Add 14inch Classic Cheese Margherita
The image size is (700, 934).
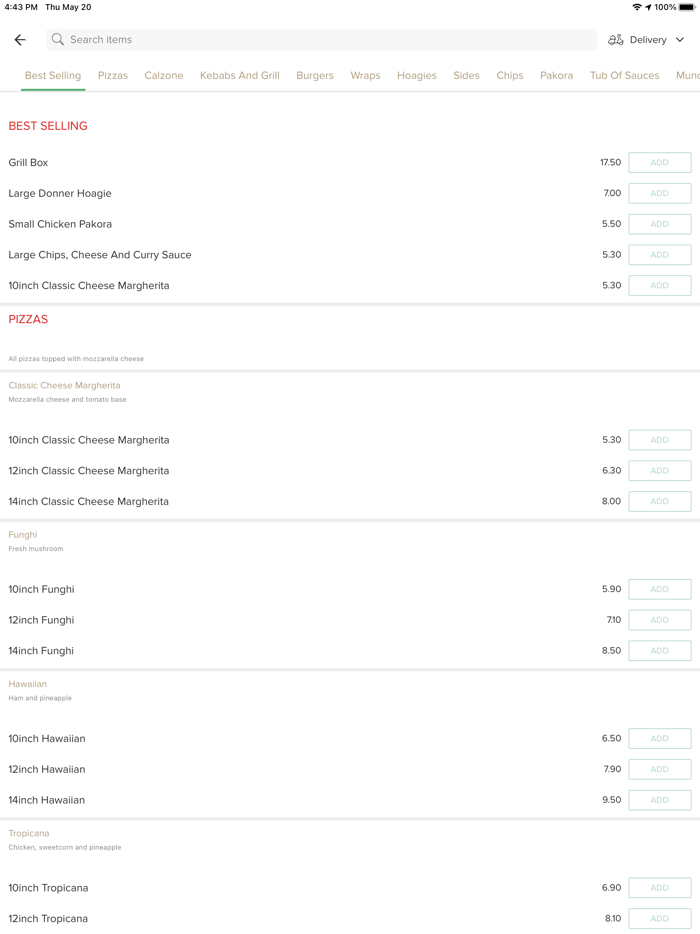click(659, 501)
